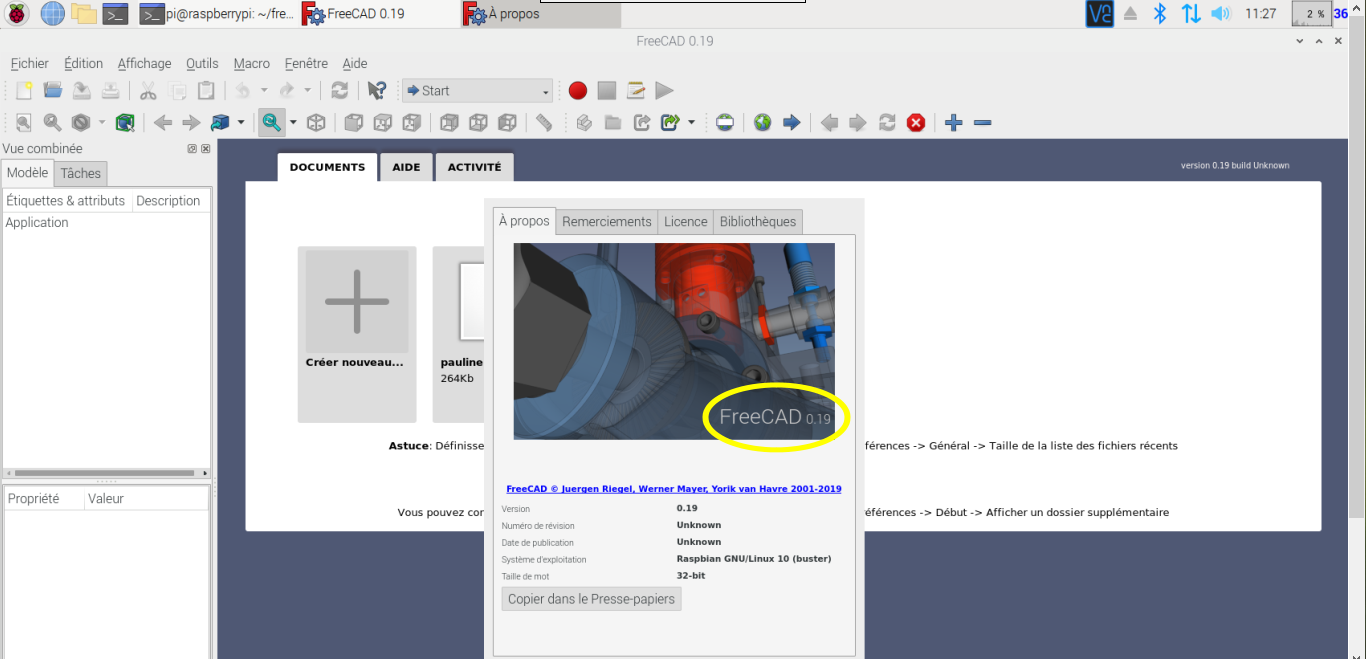Zoom out with the blue minus icon

tap(982, 123)
